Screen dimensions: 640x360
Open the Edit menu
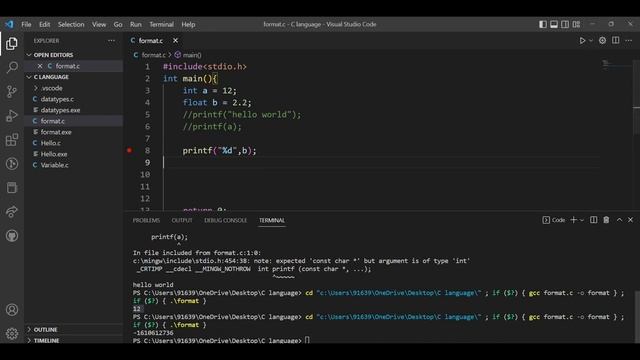pos(44,24)
